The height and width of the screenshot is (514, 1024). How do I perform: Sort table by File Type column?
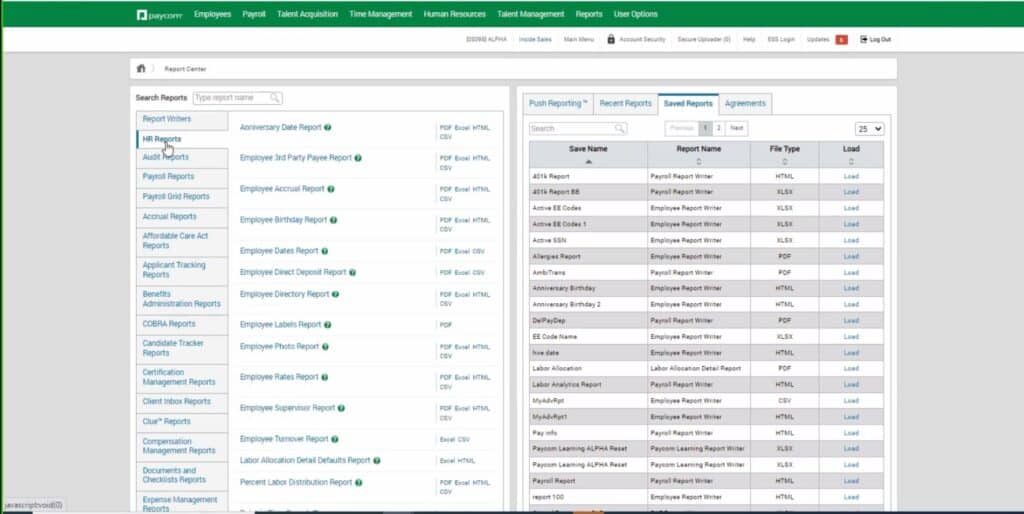[784, 160]
